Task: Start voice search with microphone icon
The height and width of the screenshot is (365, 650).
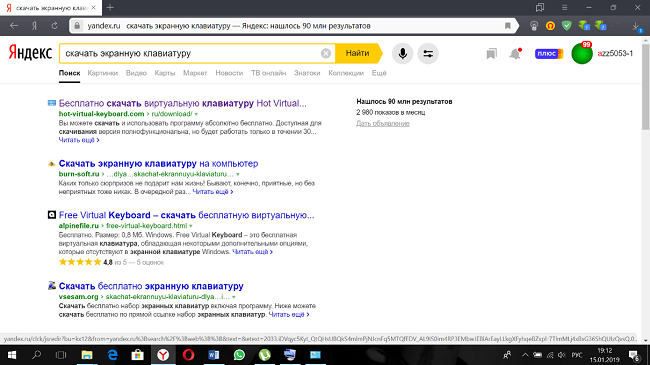Action: pos(403,54)
